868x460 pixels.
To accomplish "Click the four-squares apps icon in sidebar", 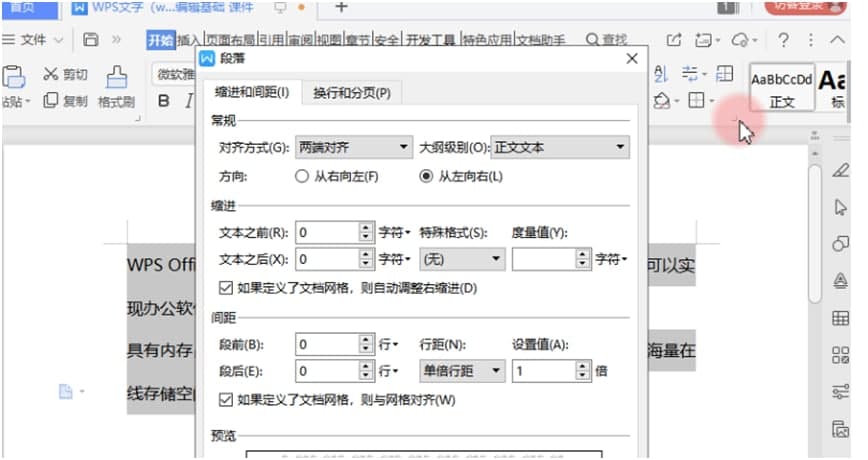I will (840, 355).
